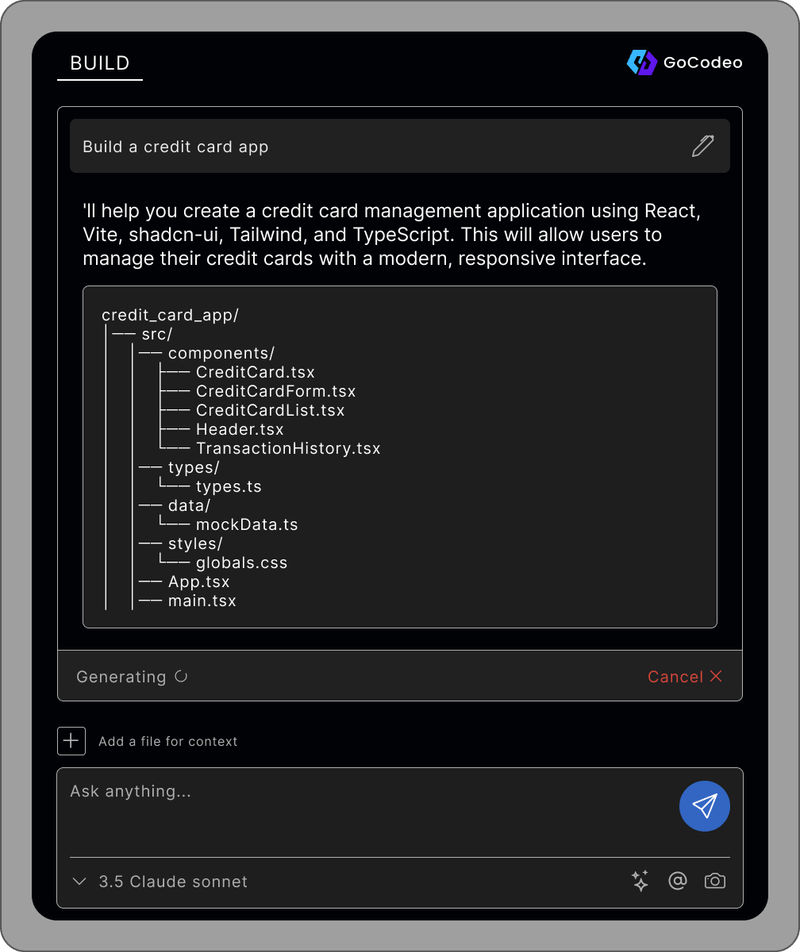800x952 pixels.
Task: Click the X icon beside Cancel
Action: (x=714, y=676)
